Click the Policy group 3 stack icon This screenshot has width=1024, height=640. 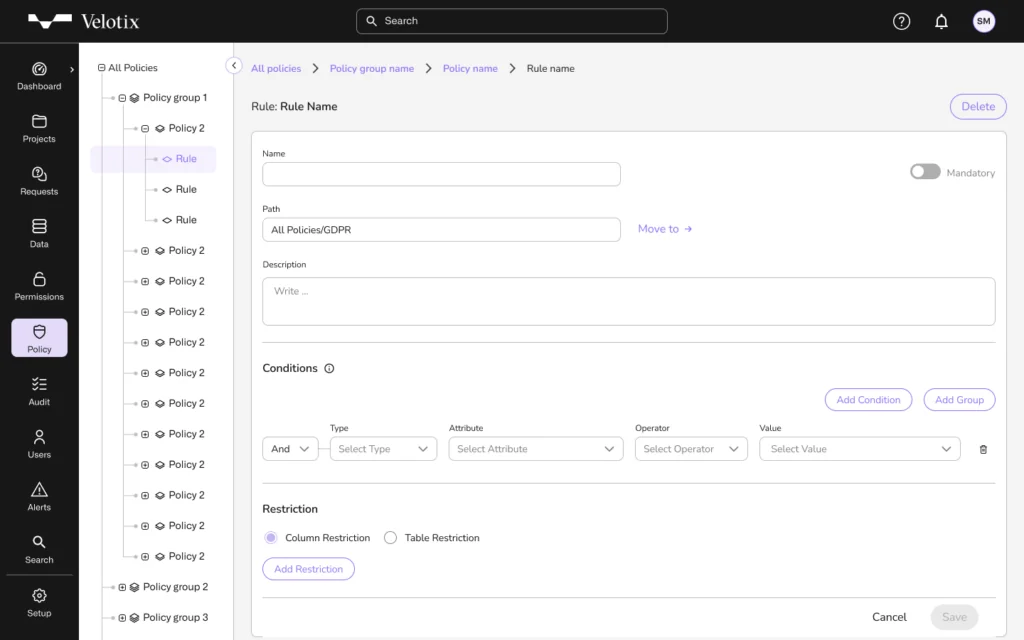135,618
